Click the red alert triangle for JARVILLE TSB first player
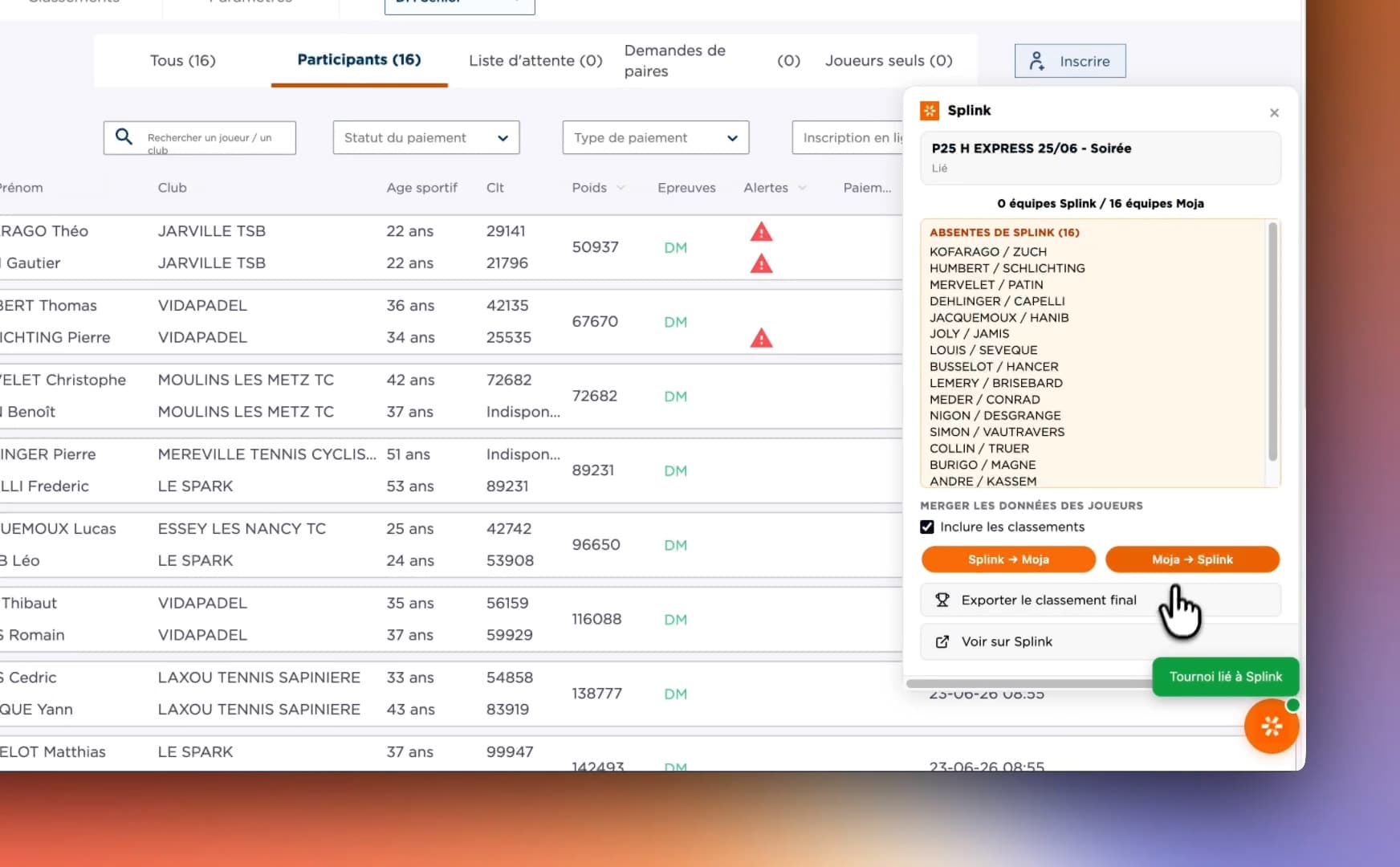 coord(761,232)
